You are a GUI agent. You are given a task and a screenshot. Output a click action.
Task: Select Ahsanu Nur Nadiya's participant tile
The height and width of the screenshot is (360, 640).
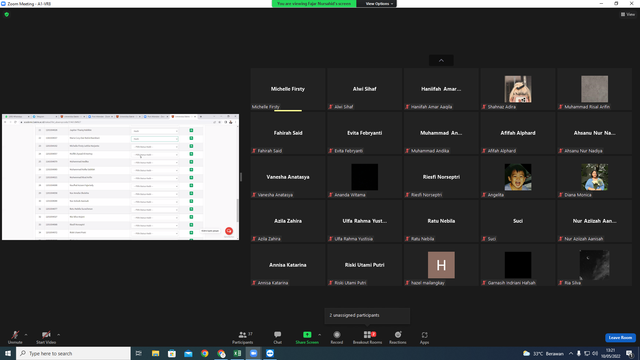tap(595, 133)
